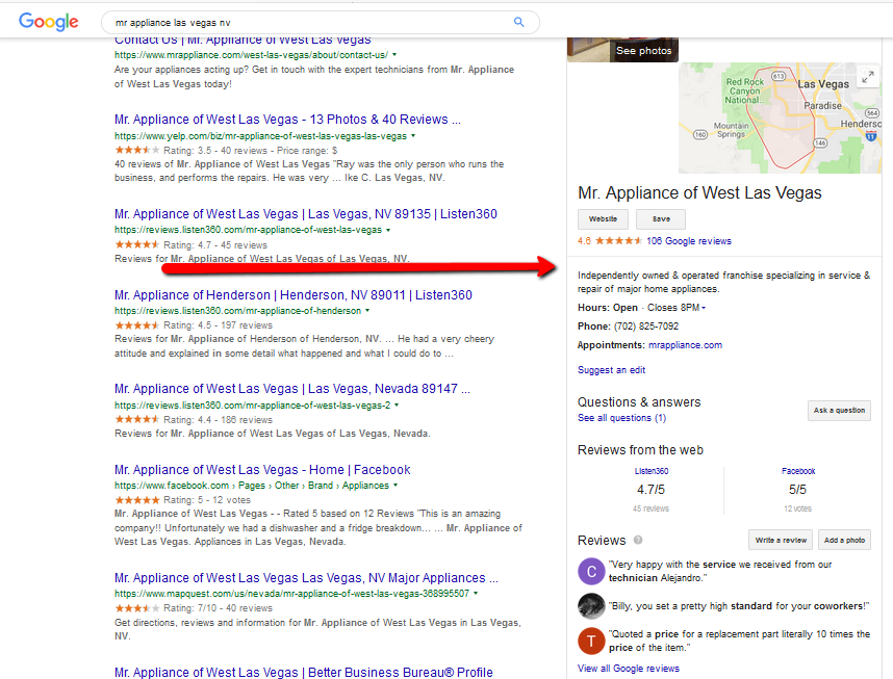Open dropdown next to mapquest.com URL
893x679 pixels.
pos(476,594)
